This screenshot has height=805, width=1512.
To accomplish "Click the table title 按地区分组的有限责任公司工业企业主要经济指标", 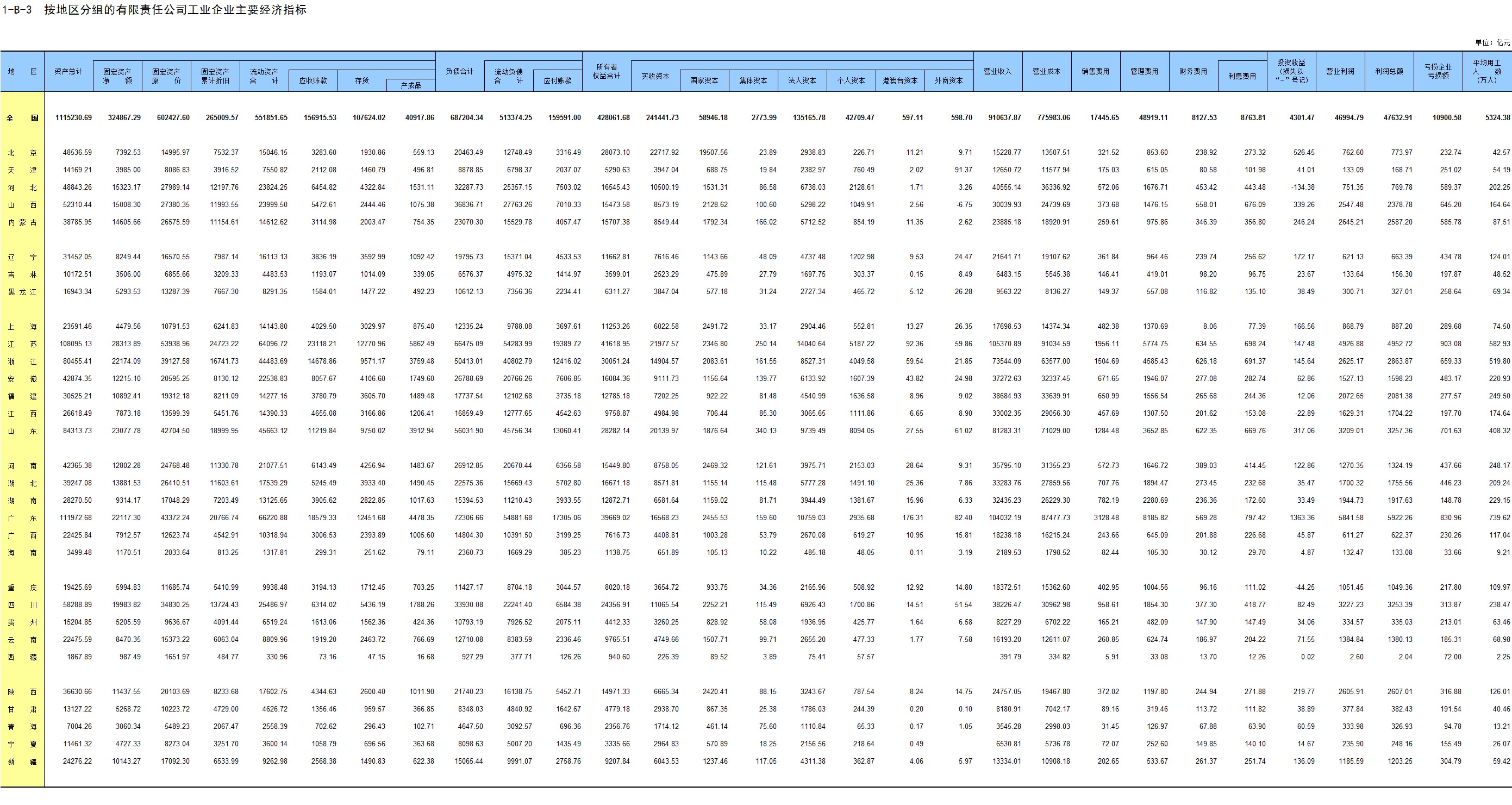I will [175, 10].
